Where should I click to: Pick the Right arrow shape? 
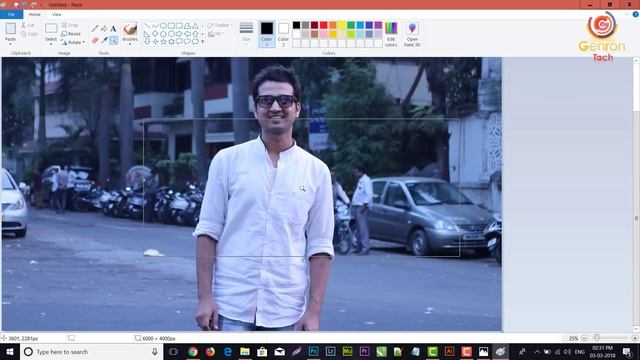[179, 33]
